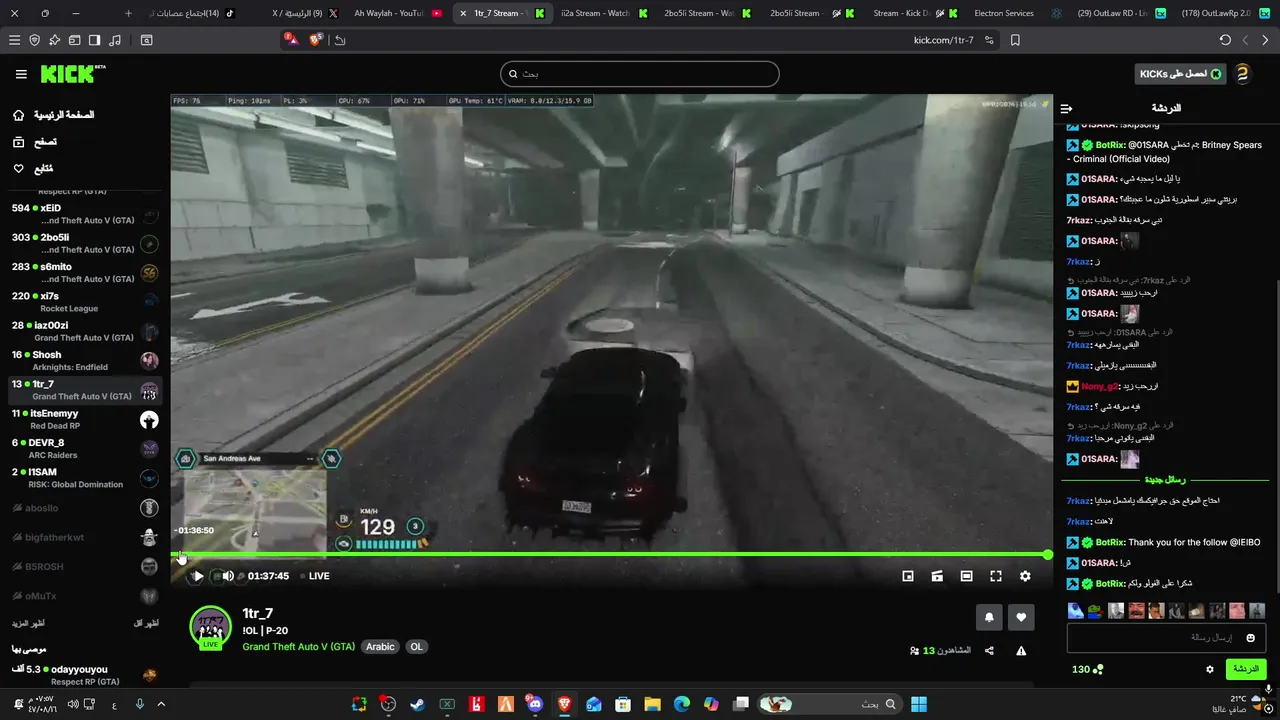Viewport: 1280px width, 720px height.
Task: Open the Home page sidebar icon
Action: coord(18,115)
